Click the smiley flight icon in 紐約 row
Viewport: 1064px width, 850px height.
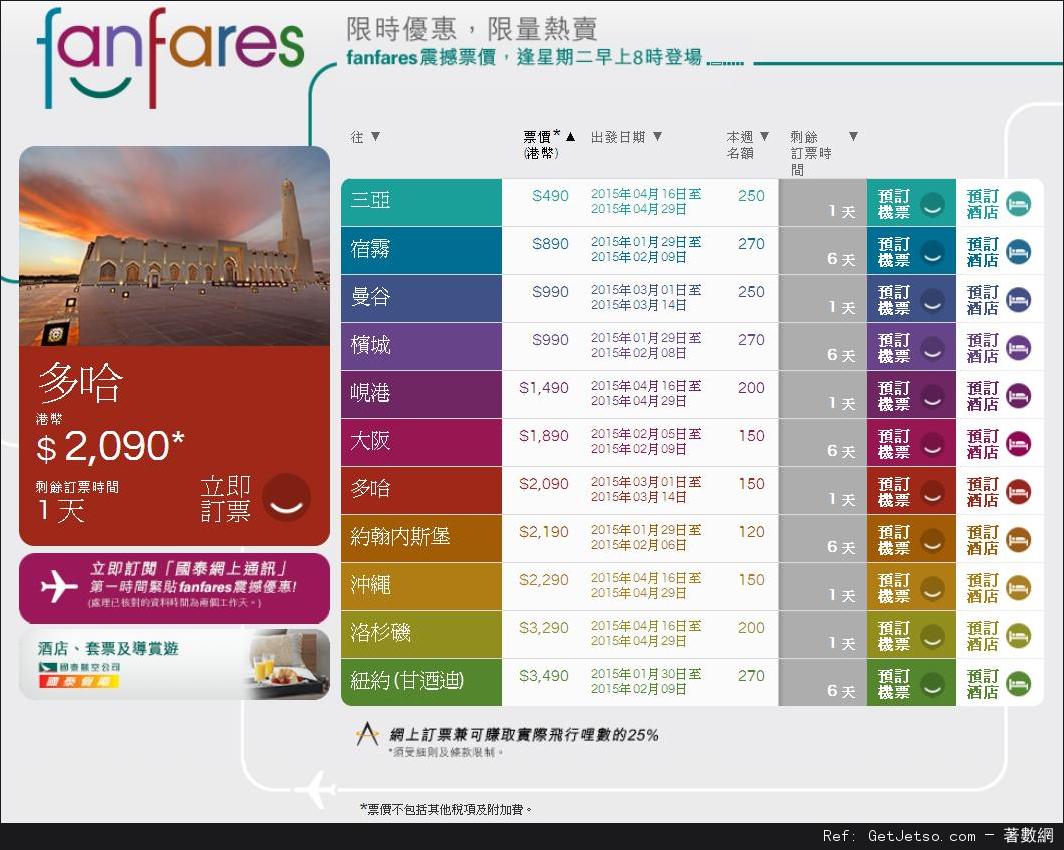(x=932, y=684)
